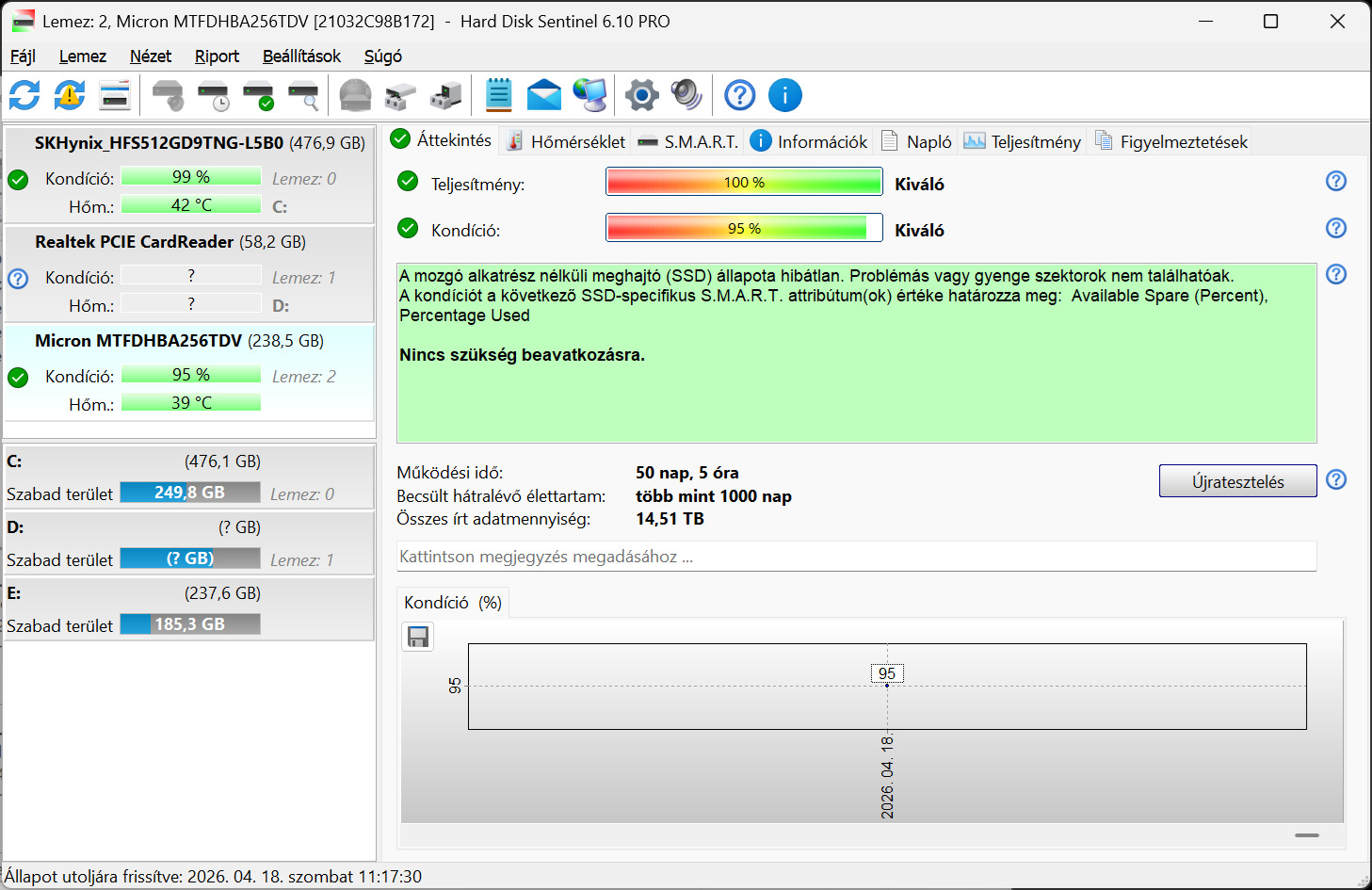Viewport: 1372px width, 890px height.
Task: Switch to the Teljesítmény tab
Action: 1023,141
